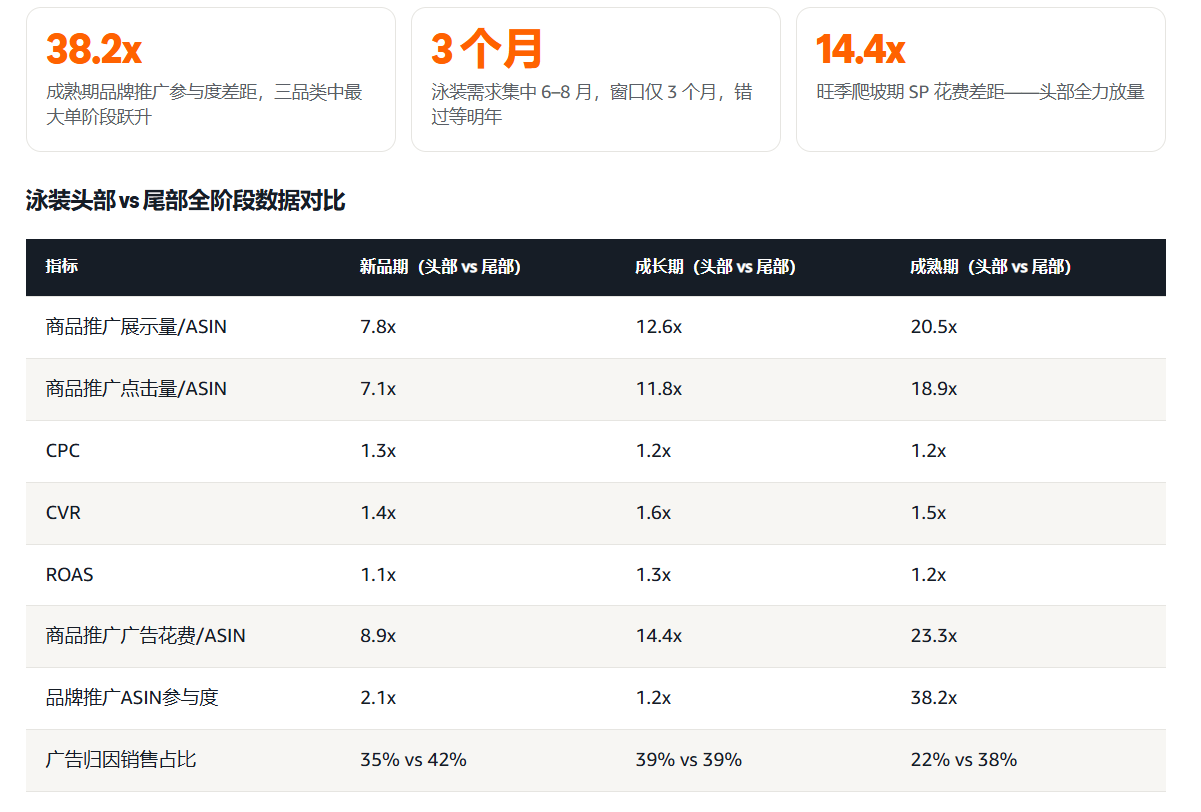Click the 新品期（头部 vs 尾部）column header
The width and height of the screenshot is (1201, 812).
coord(440,267)
